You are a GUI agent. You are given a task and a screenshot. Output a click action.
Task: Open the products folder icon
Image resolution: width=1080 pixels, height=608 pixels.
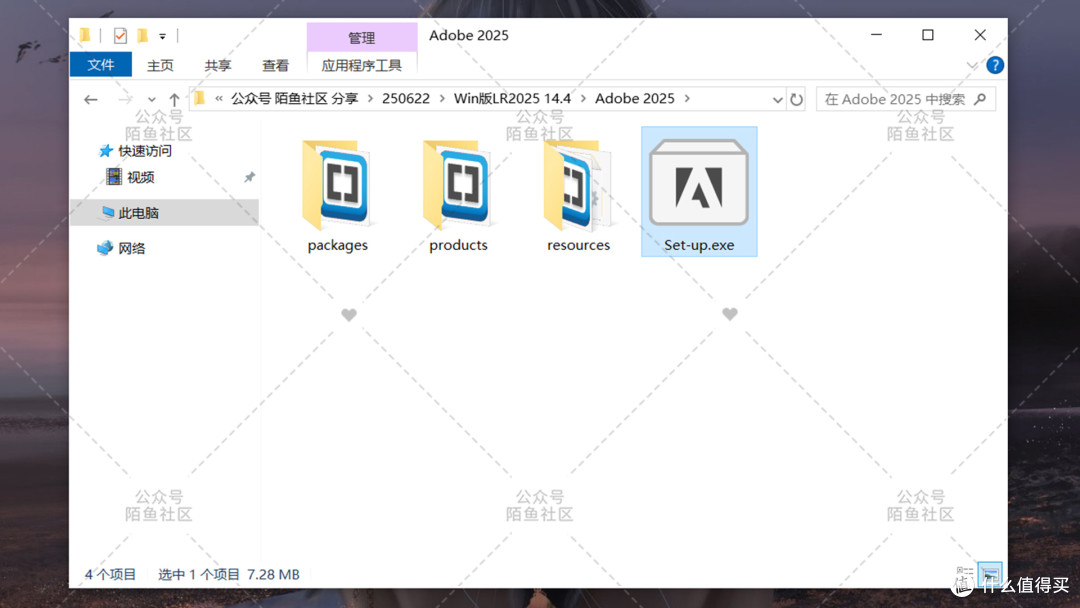(x=458, y=185)
